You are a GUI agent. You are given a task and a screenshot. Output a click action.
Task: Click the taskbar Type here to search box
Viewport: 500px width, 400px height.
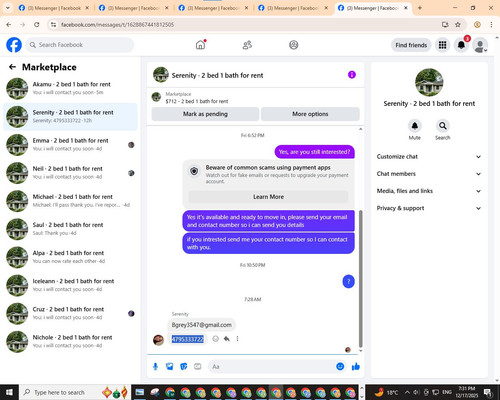(75, 392)
